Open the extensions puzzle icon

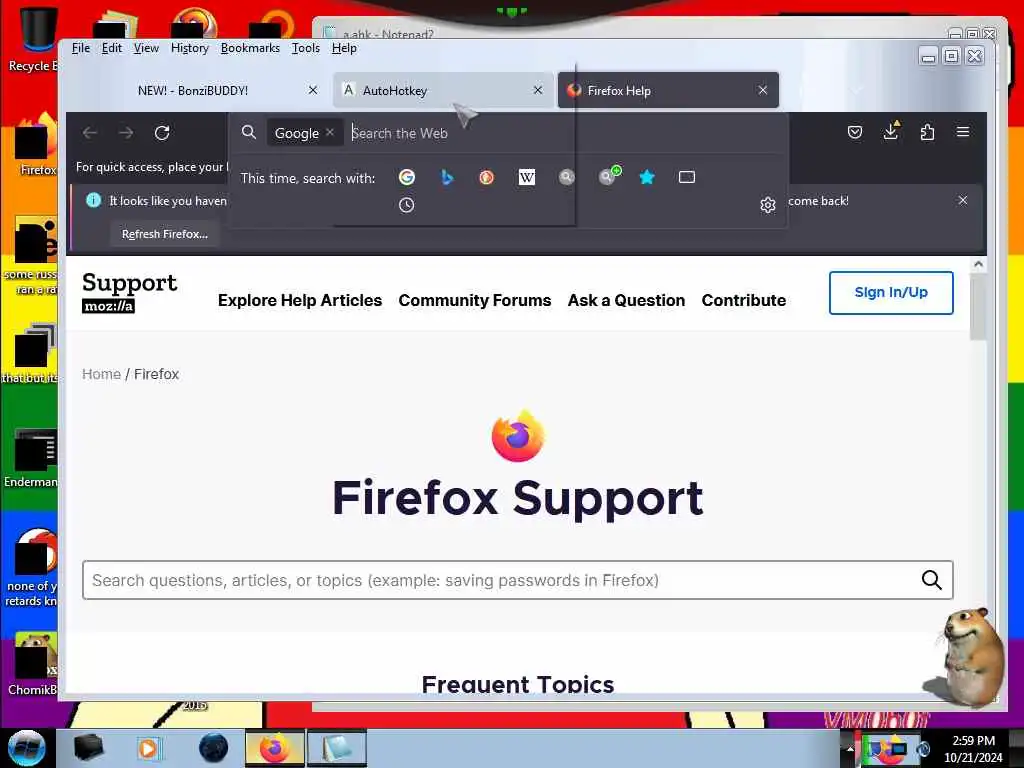tap(927, 132)
